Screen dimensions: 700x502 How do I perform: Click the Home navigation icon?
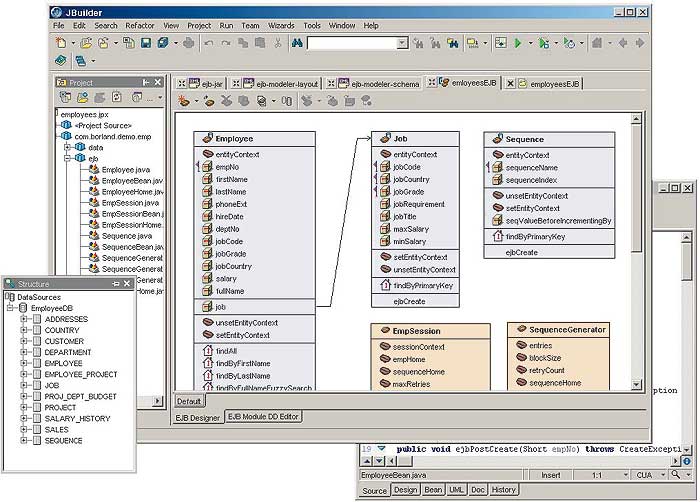(x=597, y=43)
